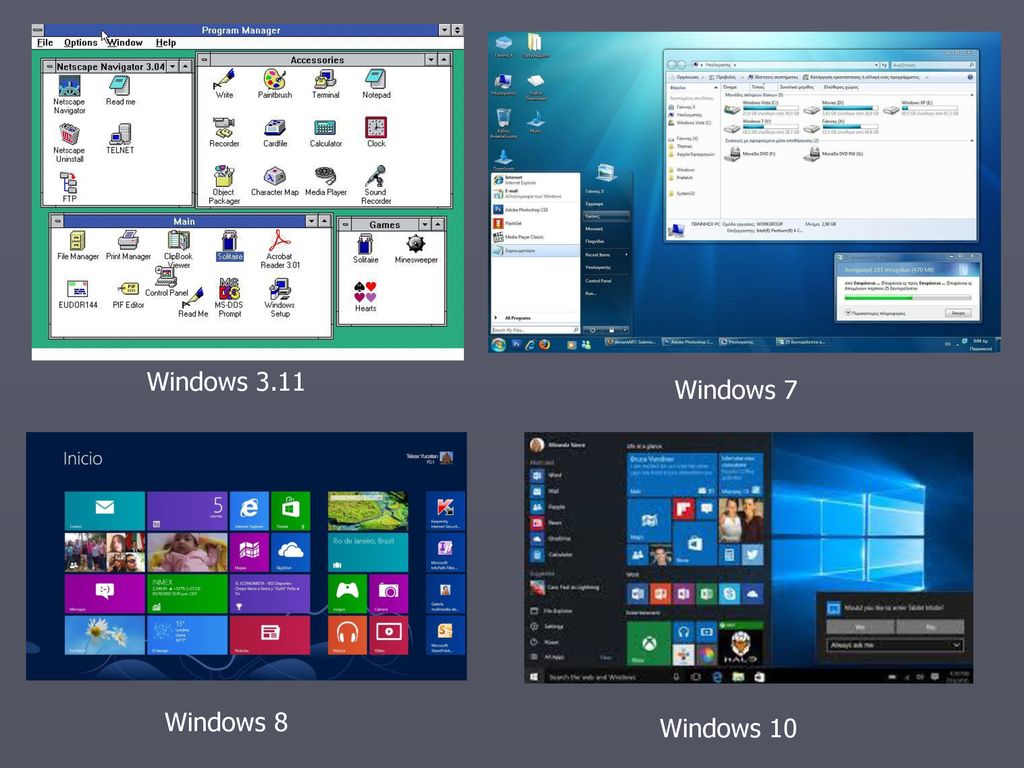
Task: Open Settings in Windows 10 Start menu
Action: pyautogui.click(x=547, y=626)
